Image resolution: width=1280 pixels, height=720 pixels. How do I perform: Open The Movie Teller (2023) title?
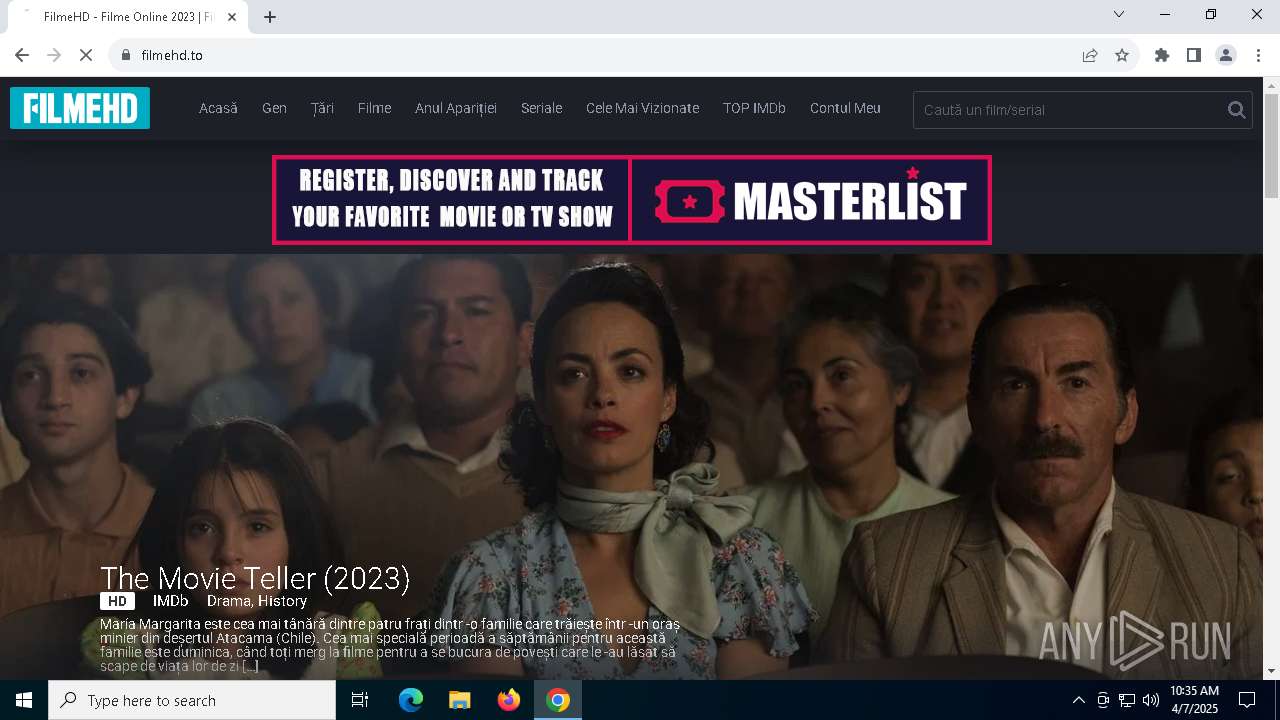pos(255,578)
